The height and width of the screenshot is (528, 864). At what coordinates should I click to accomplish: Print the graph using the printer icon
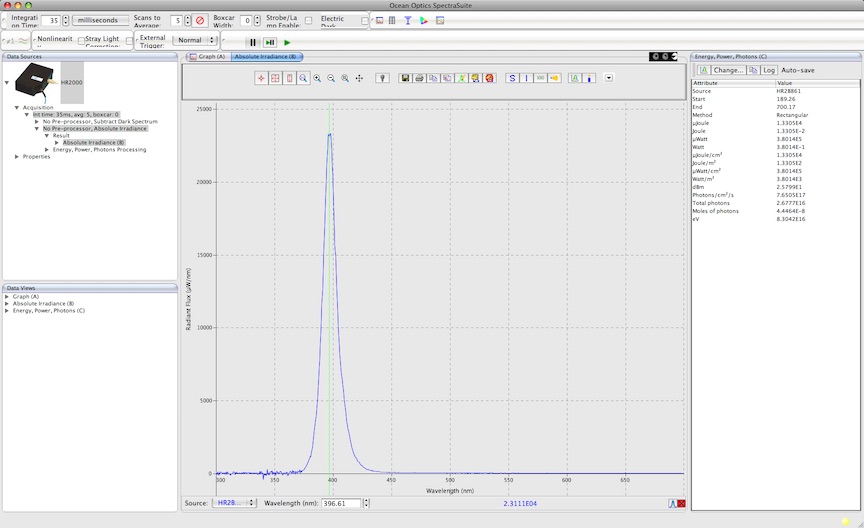419,78
